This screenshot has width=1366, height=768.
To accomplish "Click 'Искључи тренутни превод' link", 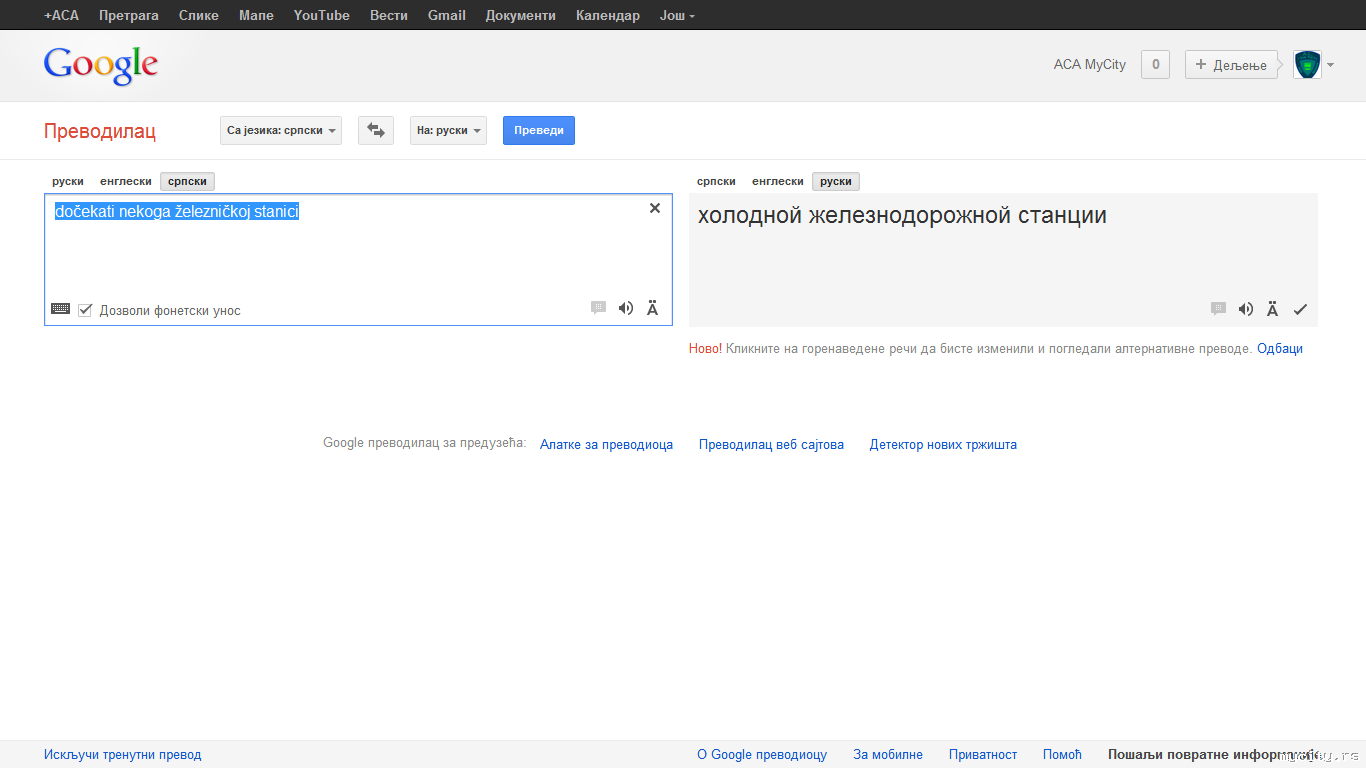I will click(123, 755).
